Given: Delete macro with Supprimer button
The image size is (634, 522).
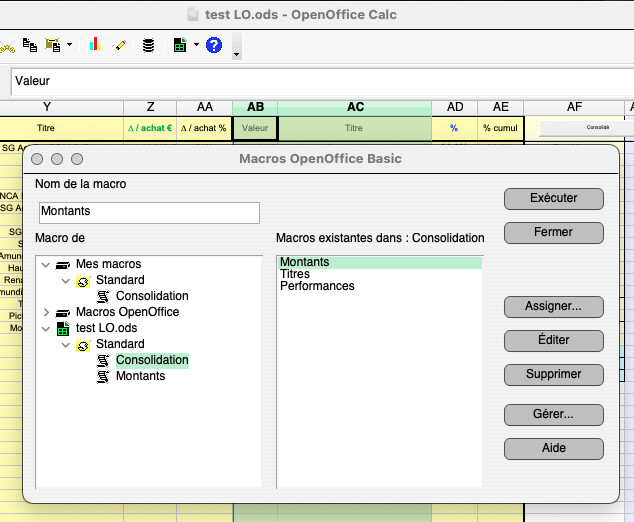Looking at the screenshot, I should (x=554, y=374).
